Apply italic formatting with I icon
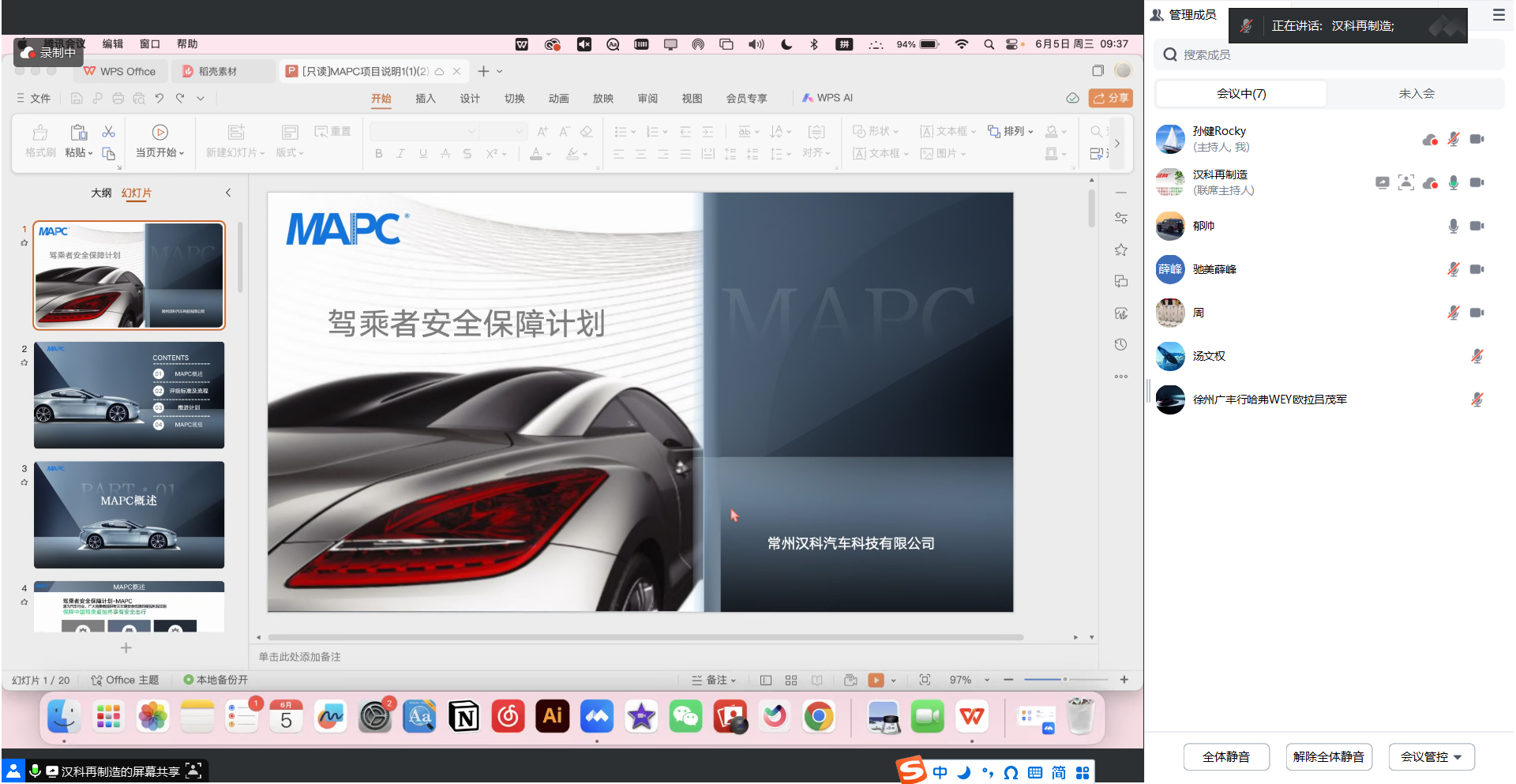This screenshot has height=784, width=1516. 401,154
